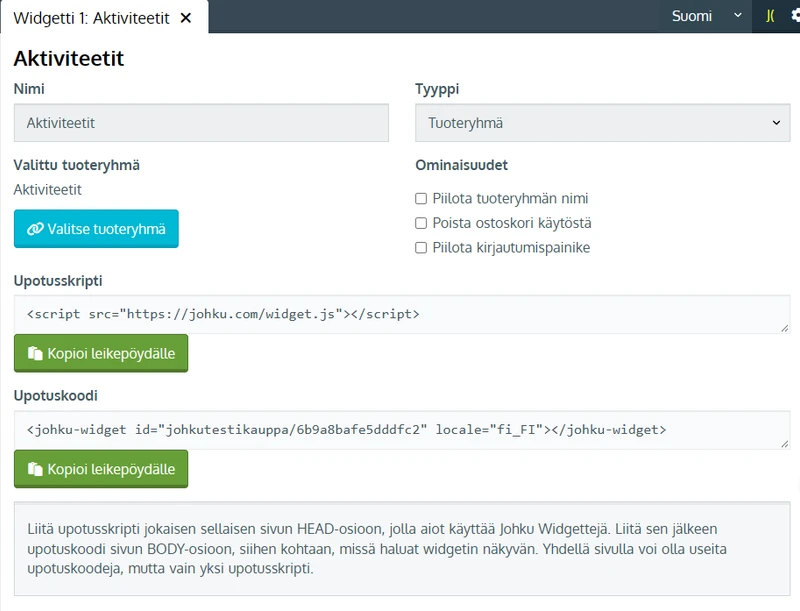This screenshot has height=611, width=800.
Task: Click the Upotuskoodi section label
Action: (55, 396)
